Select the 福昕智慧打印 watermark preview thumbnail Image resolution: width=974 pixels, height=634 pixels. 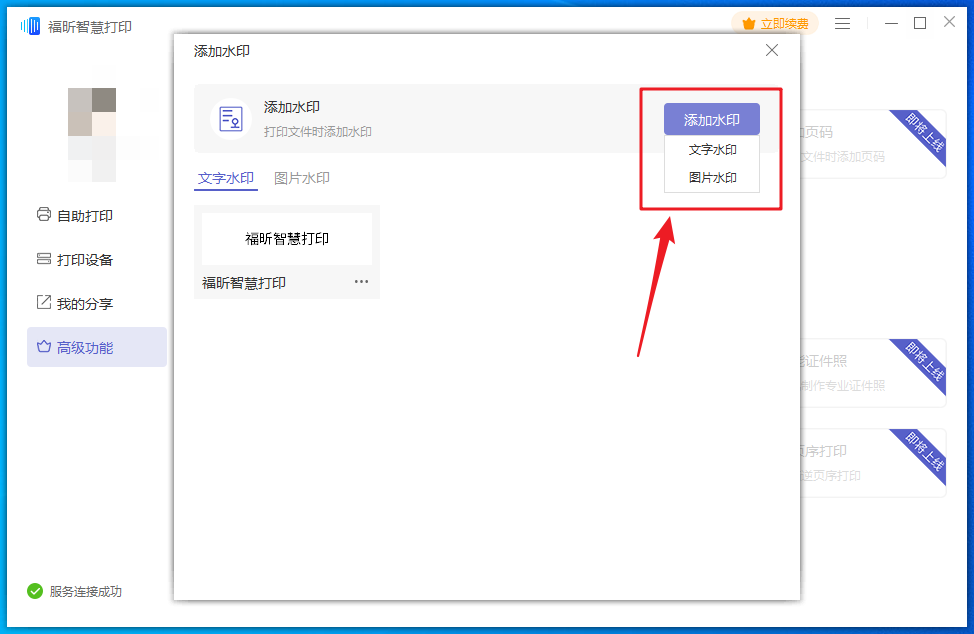pyautogui.click(x=287, y=239)
